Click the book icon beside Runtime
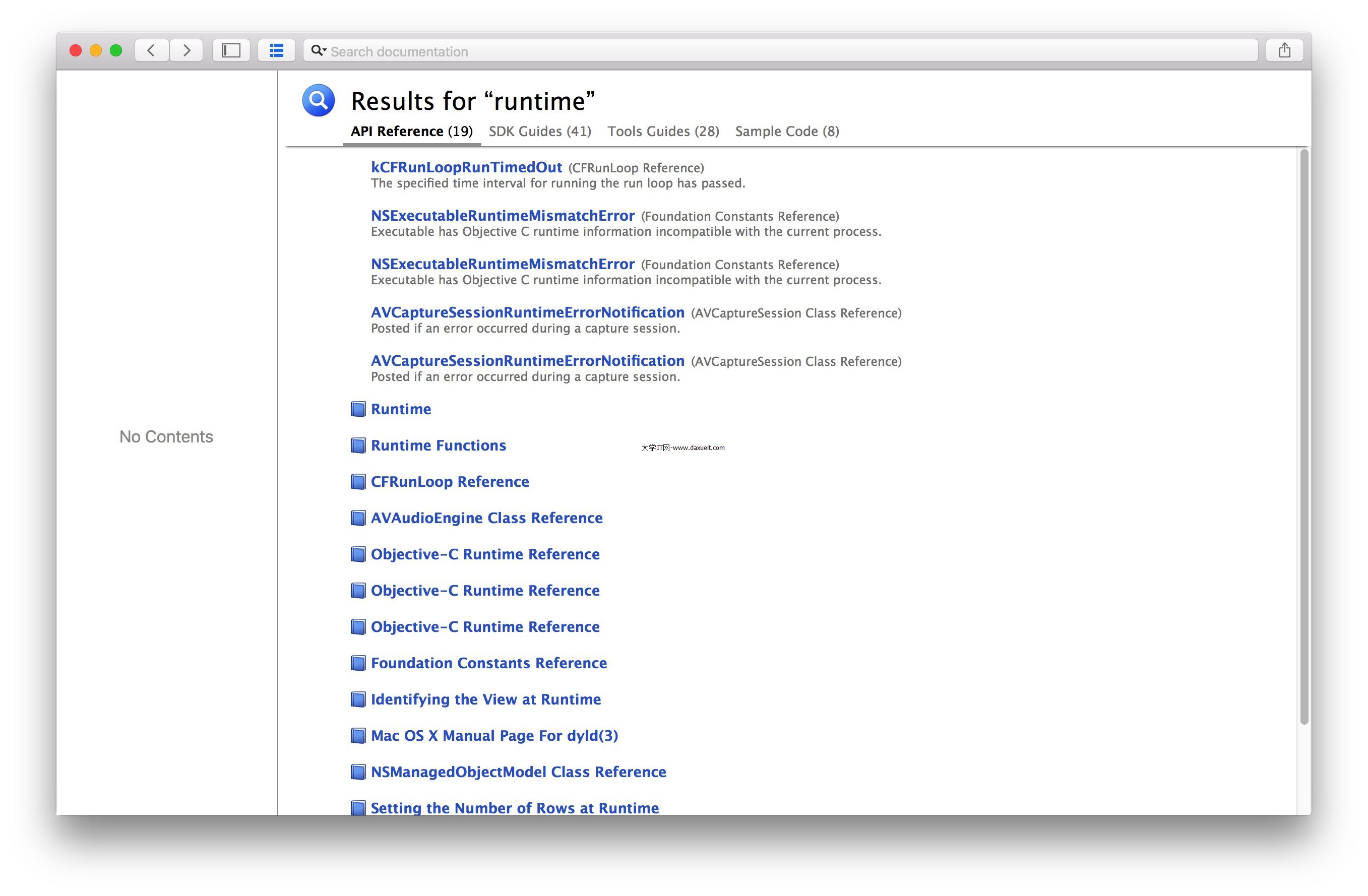 click(358, 409)
